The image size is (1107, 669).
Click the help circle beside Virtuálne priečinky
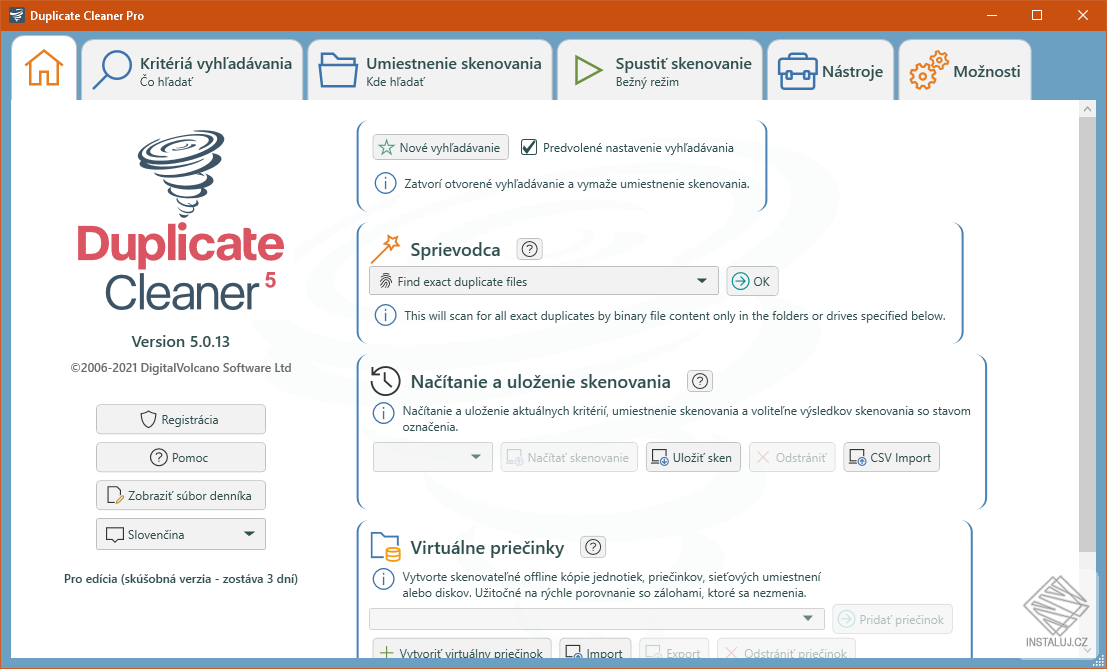pyautogui.click(x=592, y=546)
